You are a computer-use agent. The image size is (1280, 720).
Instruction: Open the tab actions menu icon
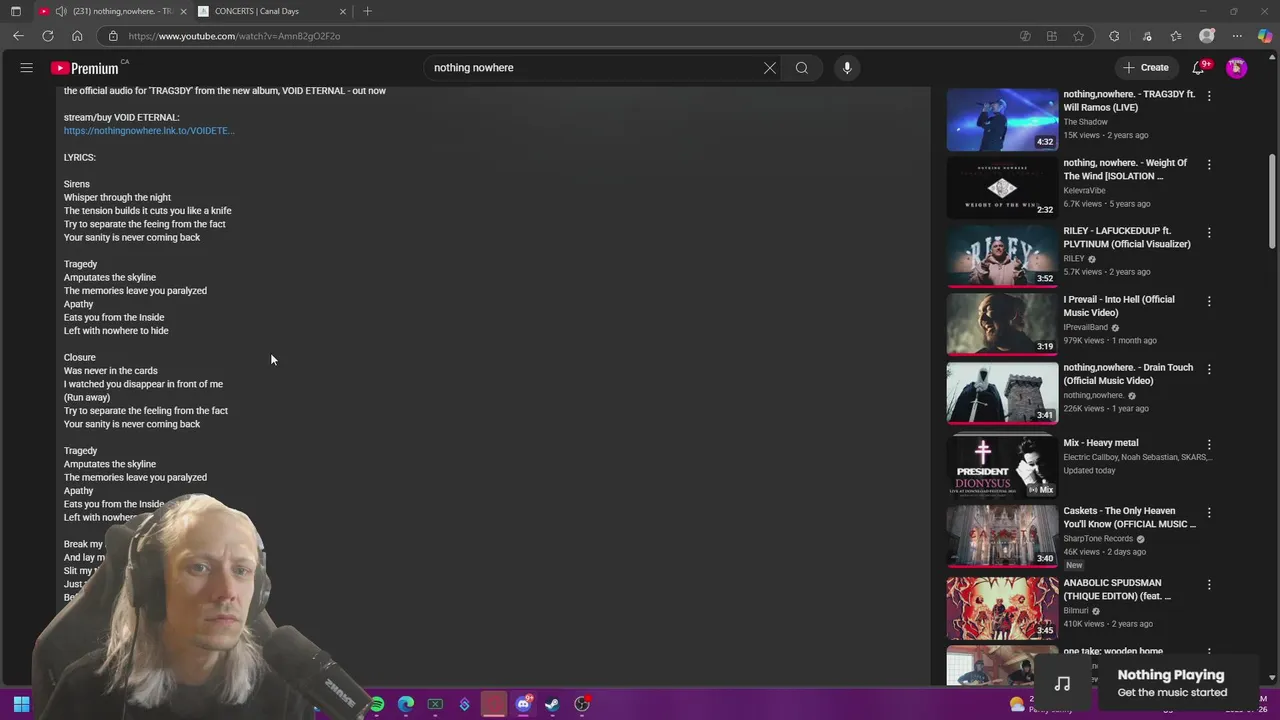[16, 11]
